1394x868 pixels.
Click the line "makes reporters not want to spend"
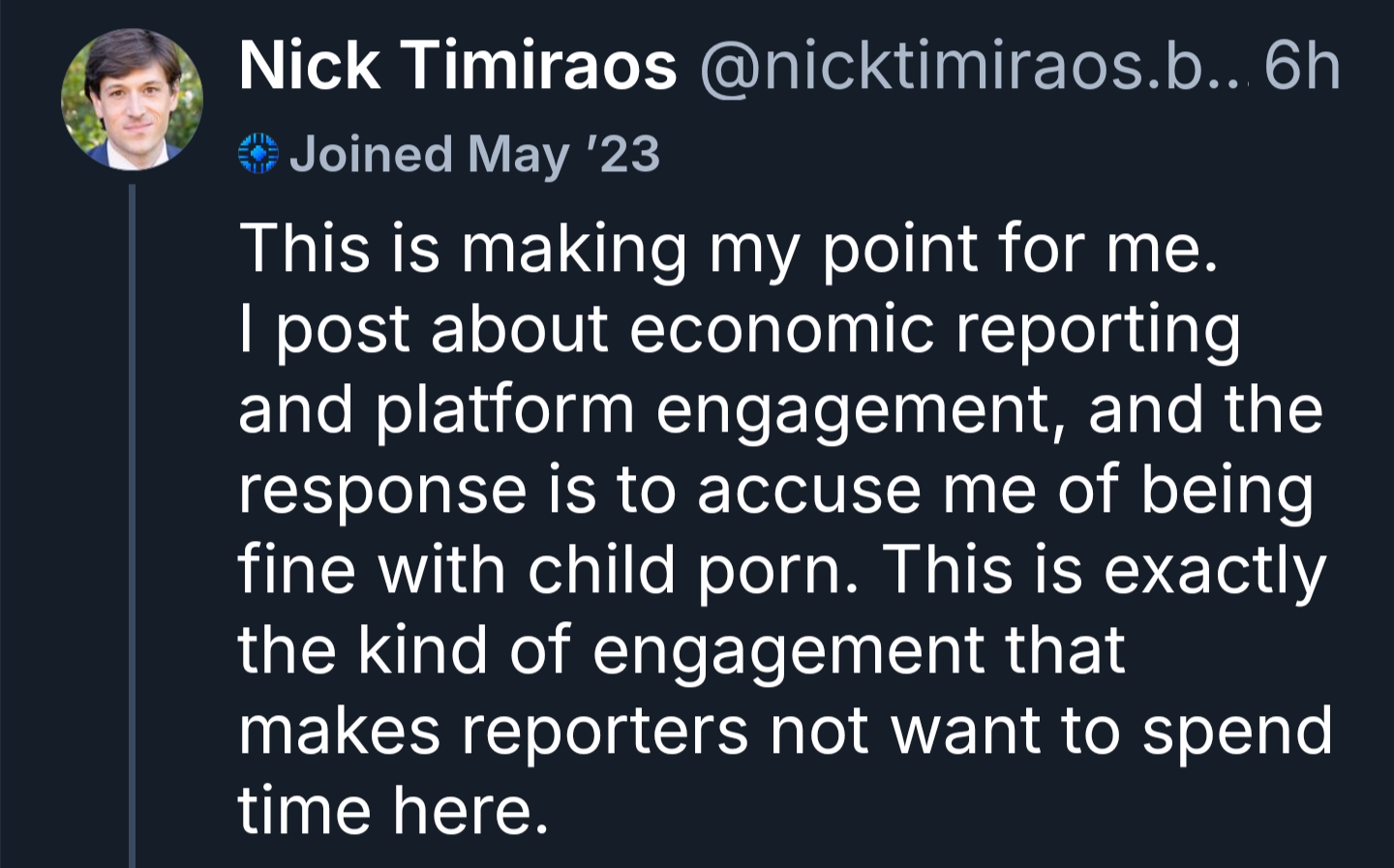[784, 730]
